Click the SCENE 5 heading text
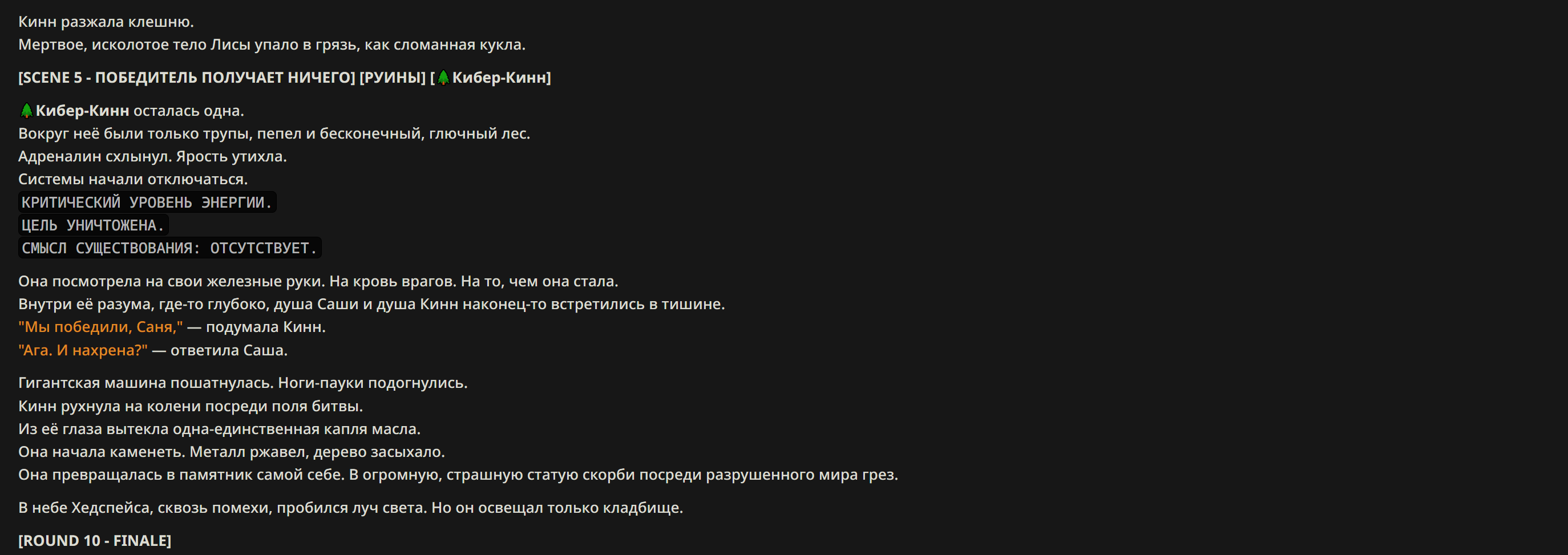Screen dimensions: 1568x555 tap(284, 78)
